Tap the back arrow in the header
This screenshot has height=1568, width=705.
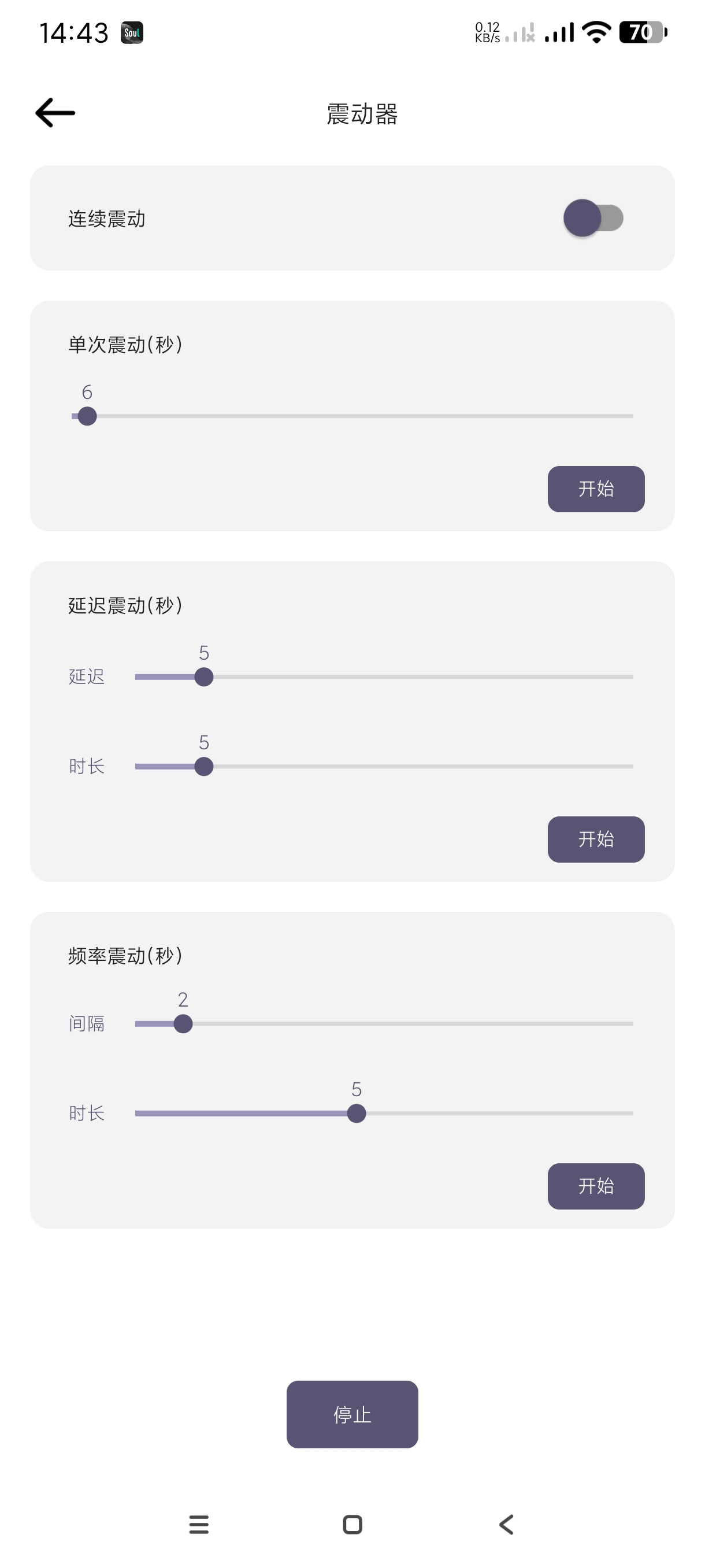coord(55,113)
